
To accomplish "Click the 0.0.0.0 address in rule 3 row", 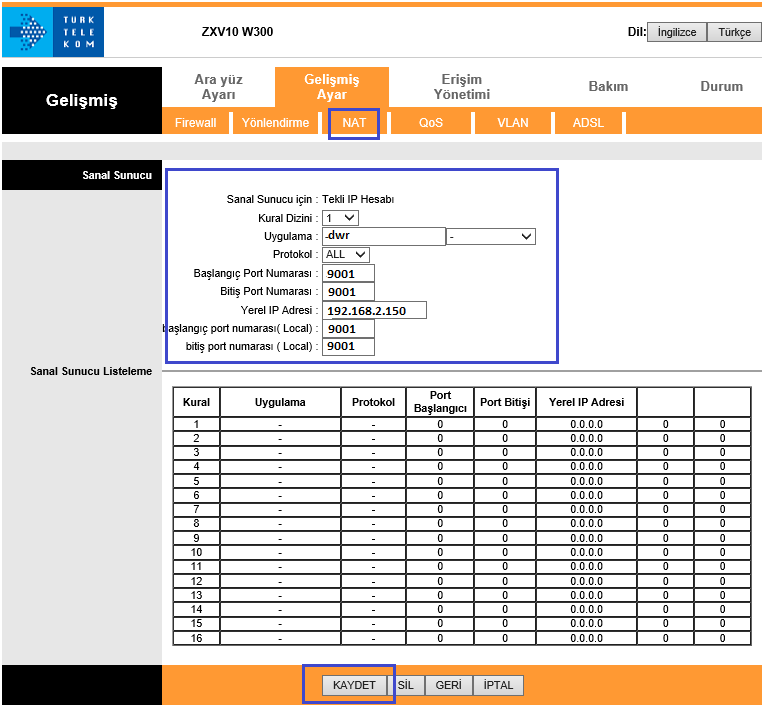I will pyautogui.click(x=586, y=452).
